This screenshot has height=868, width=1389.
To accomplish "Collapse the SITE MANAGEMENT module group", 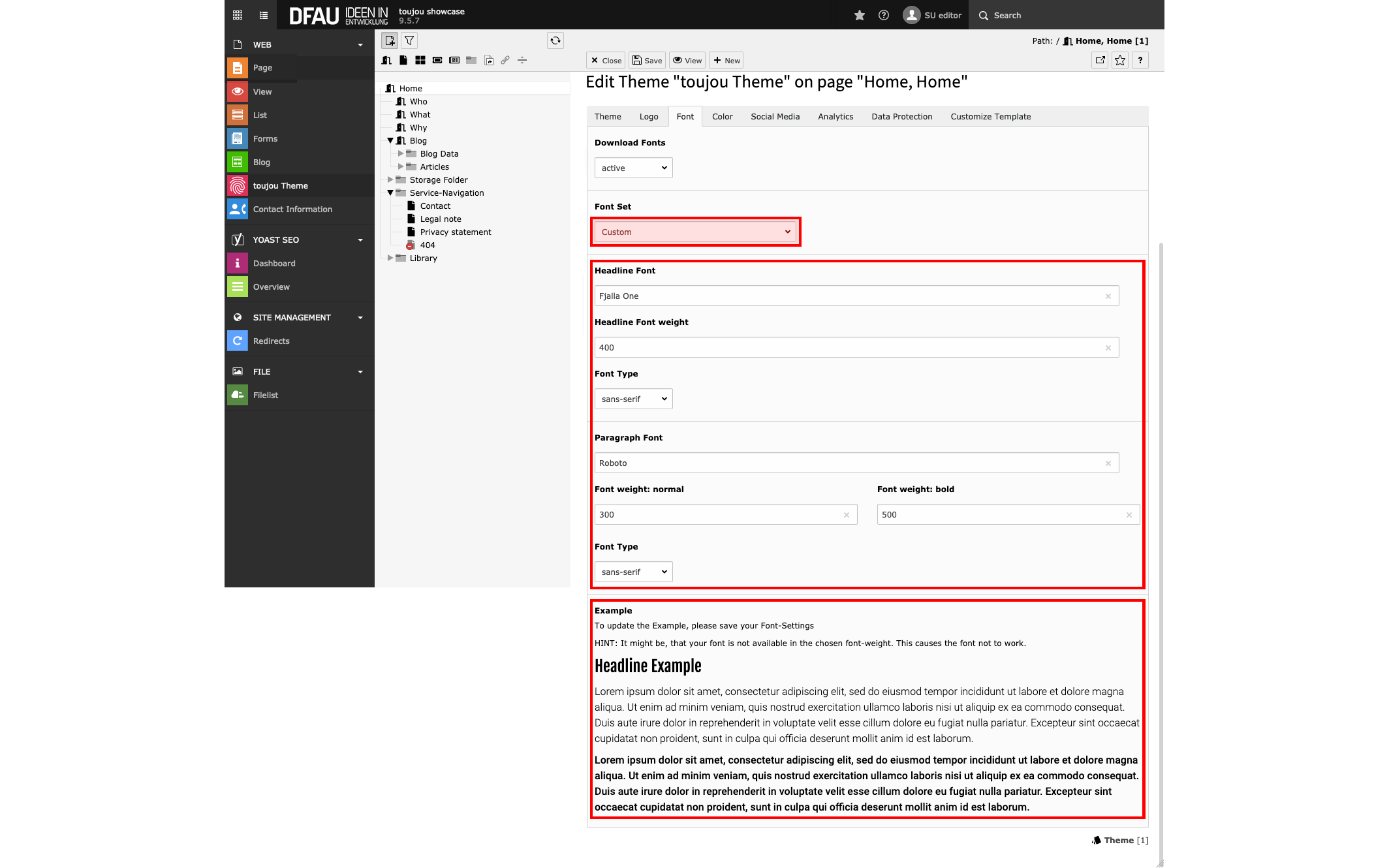I will [x=360, y=317].
